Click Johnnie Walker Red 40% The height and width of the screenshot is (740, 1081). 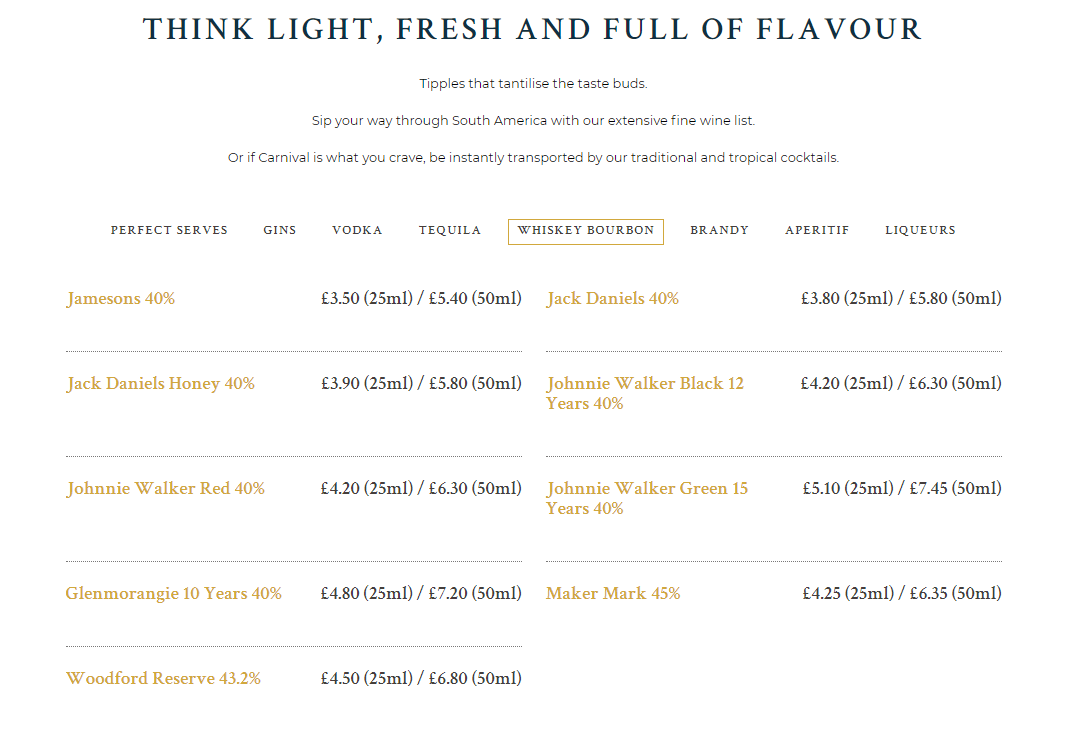point(165,488)
